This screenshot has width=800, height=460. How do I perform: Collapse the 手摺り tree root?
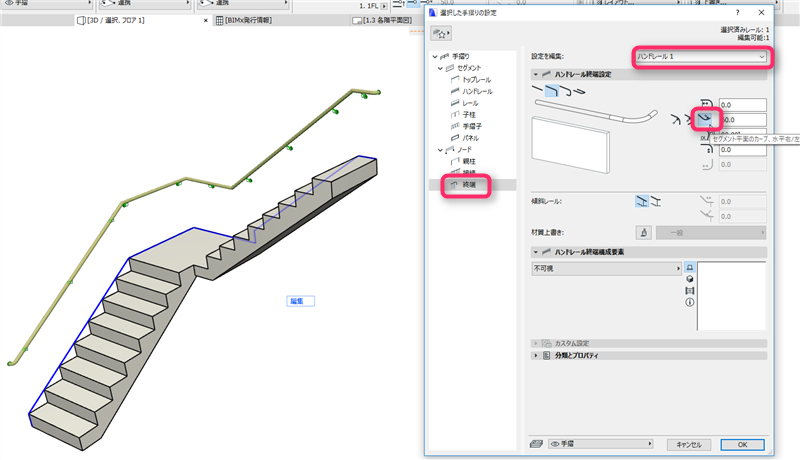click(x=435, y=56)
